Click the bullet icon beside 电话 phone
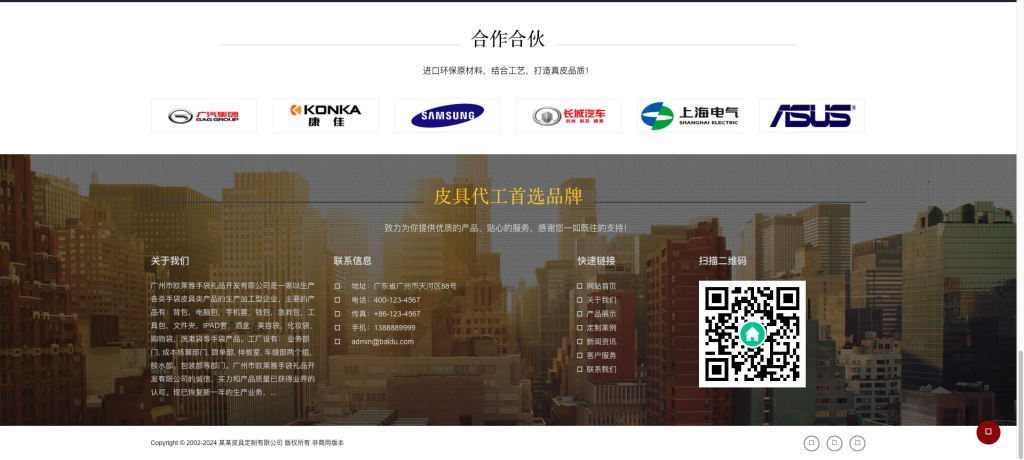Screen dimensions: 1024x460 (x=338, y=300)
